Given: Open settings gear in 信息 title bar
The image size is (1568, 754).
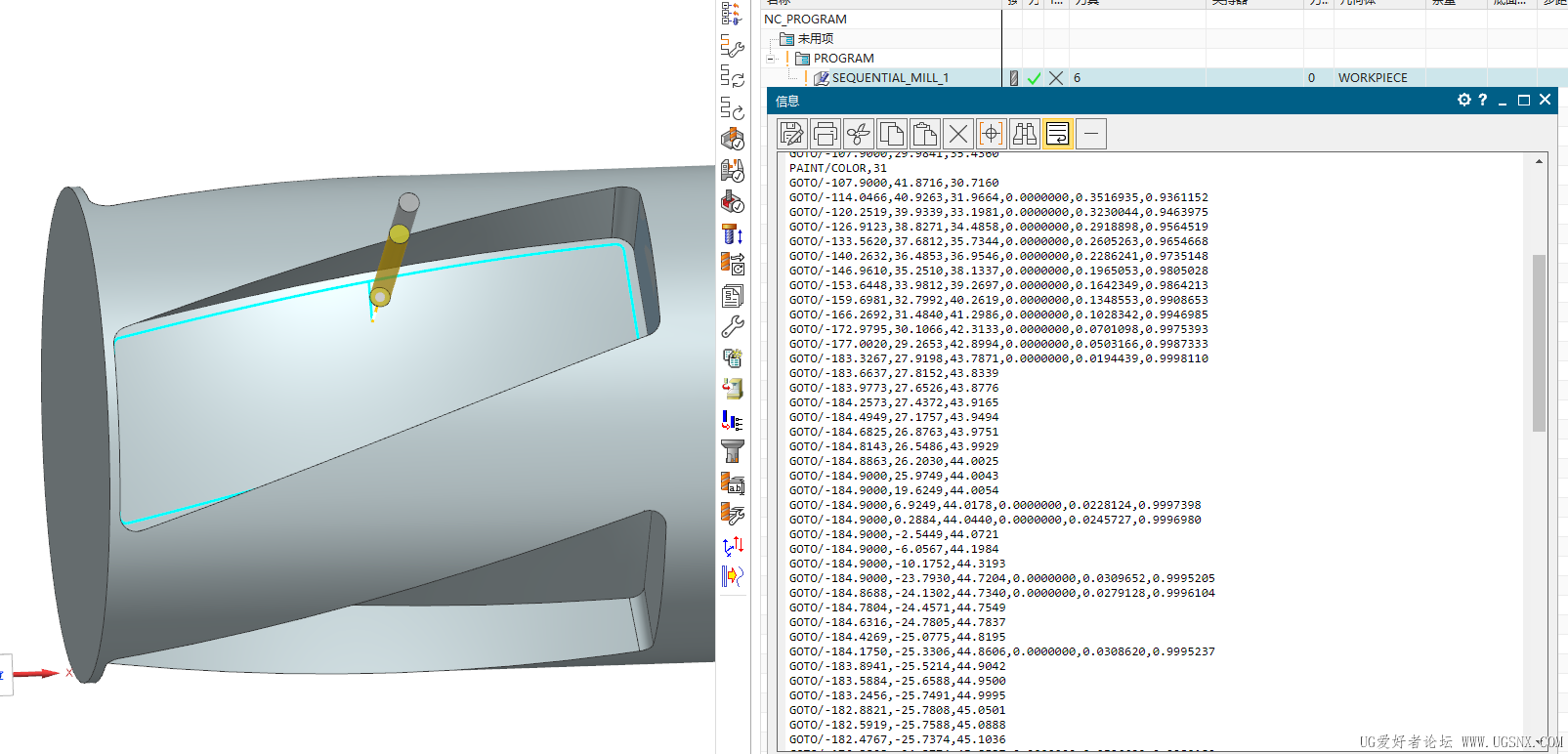Looking at the screenshot, I should 1463,100.
